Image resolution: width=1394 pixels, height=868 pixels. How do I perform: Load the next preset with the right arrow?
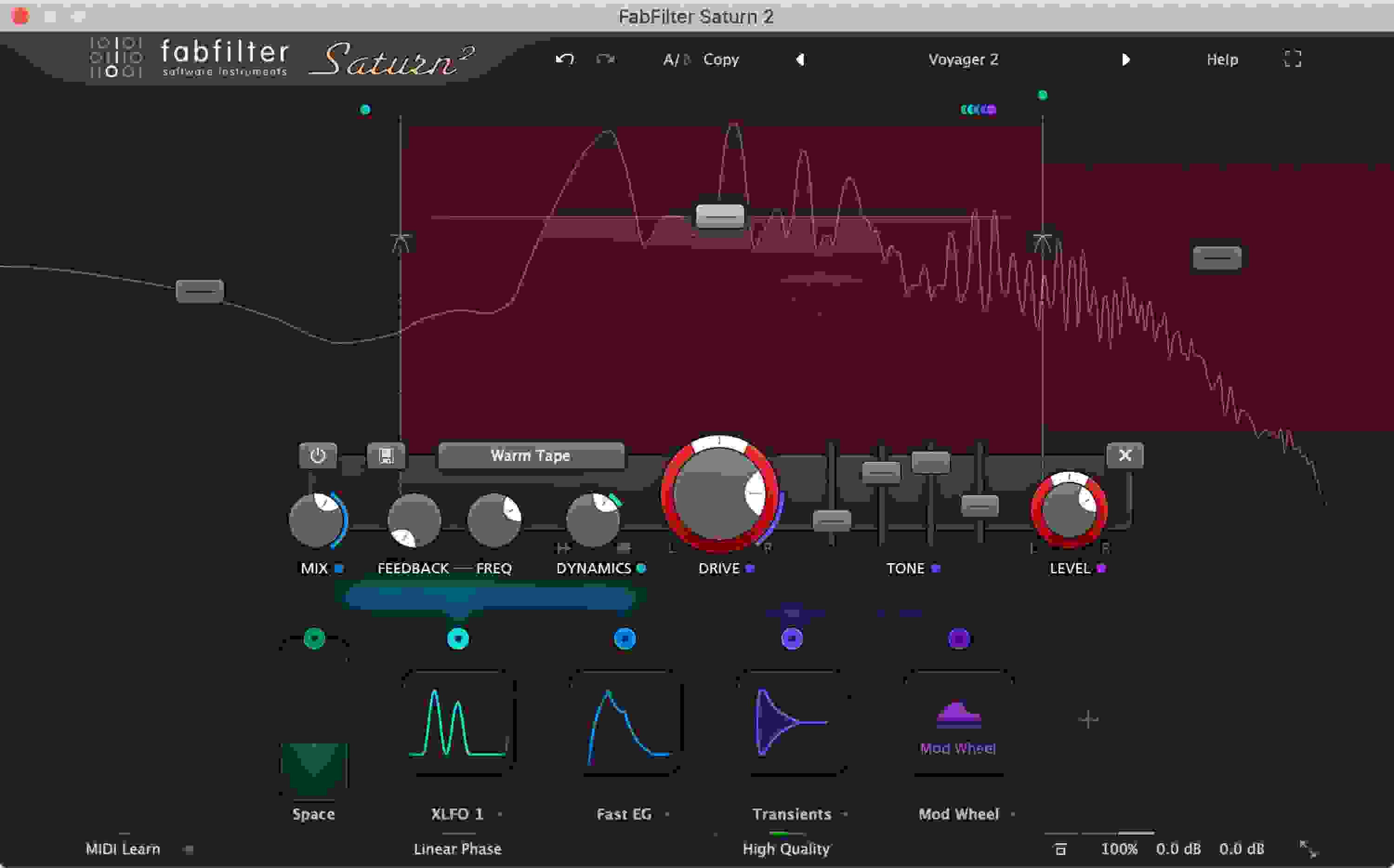(x=1126, y=59)
